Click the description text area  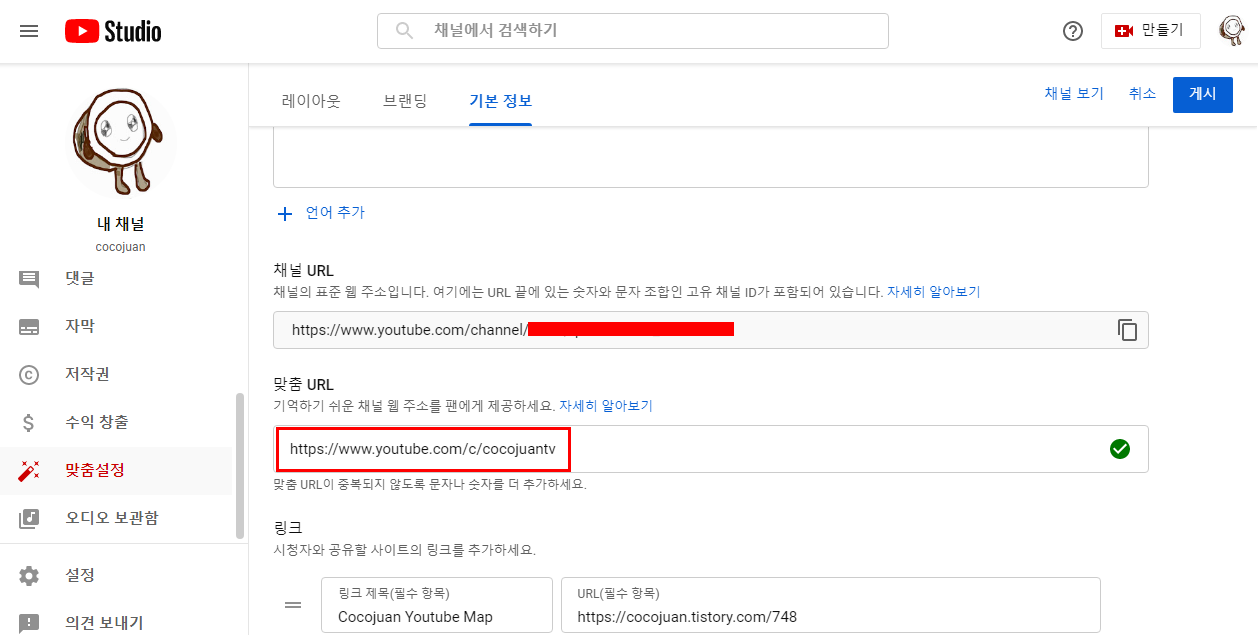(x=710, y=158)
